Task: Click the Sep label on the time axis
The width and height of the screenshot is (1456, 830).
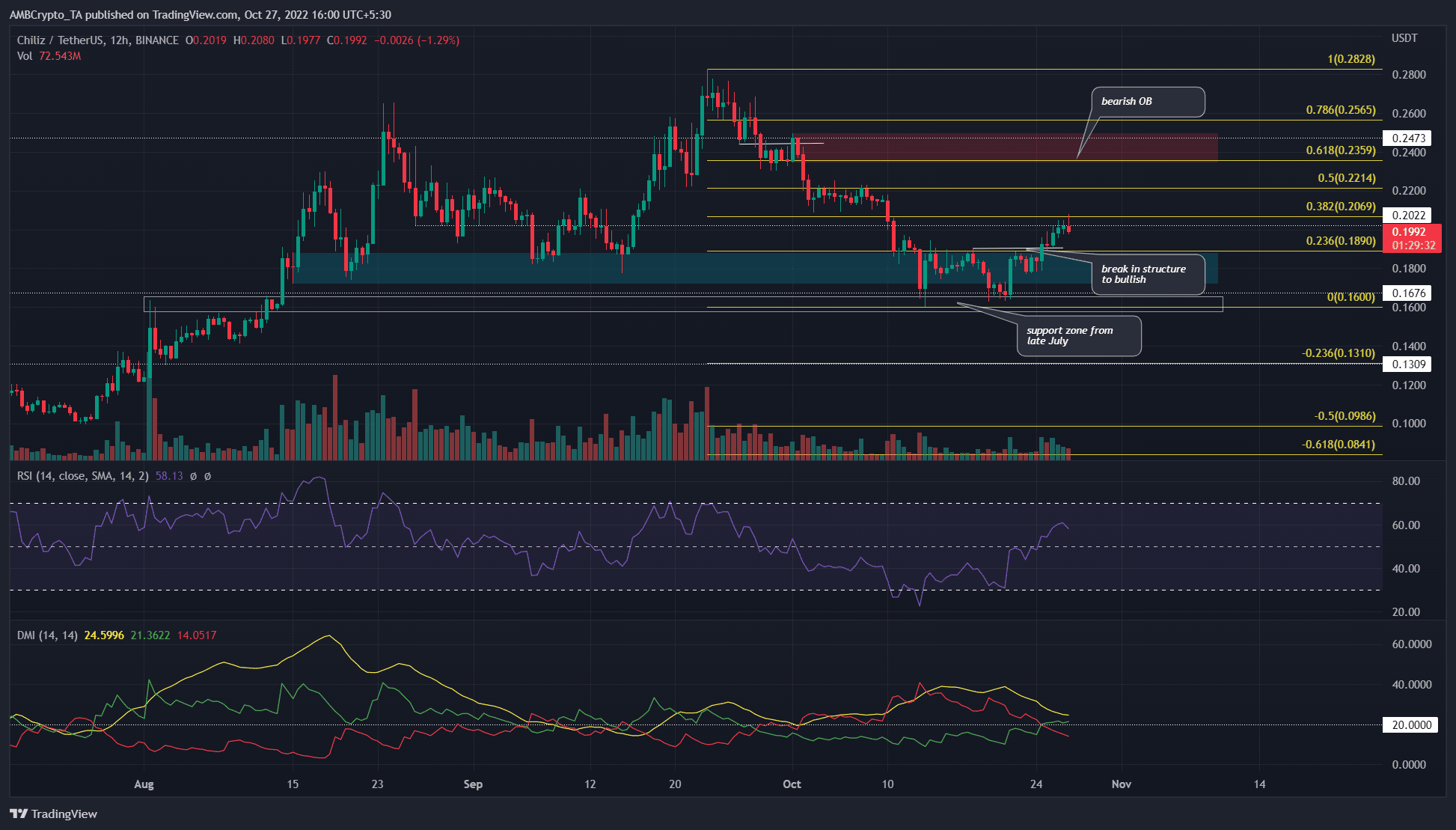Action: coord(473,784)
